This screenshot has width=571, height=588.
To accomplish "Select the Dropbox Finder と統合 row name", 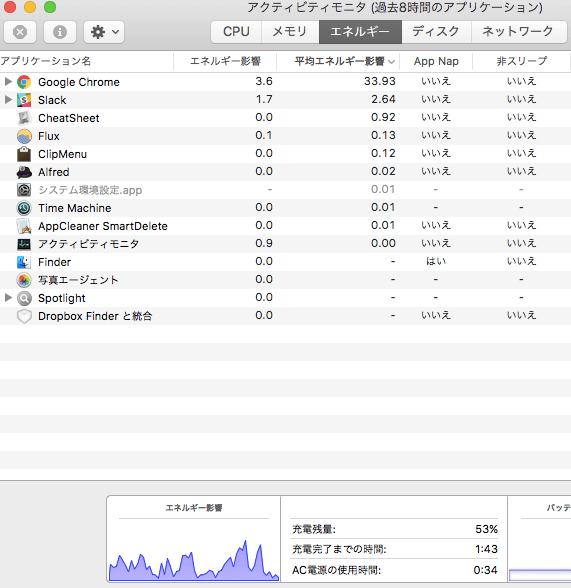I will coord(95,316).
